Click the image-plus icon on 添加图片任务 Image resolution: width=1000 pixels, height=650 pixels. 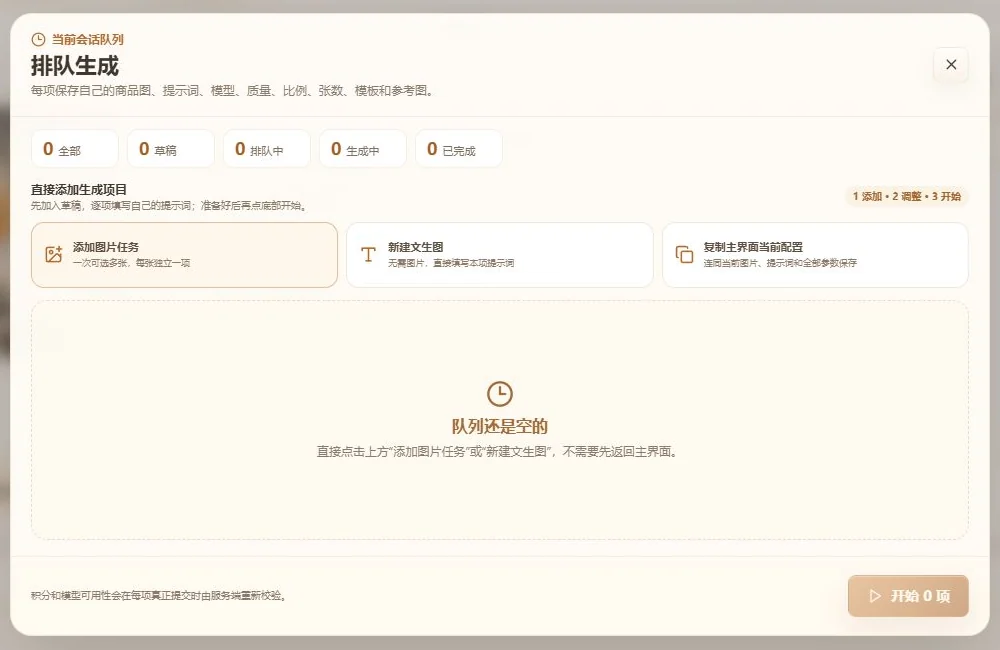click(x=54, y=254)
